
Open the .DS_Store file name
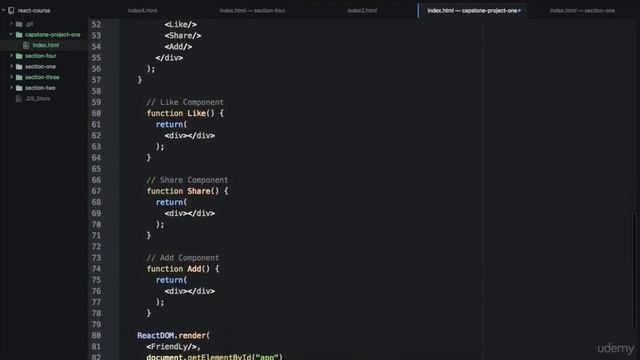[x=38, y=98]
